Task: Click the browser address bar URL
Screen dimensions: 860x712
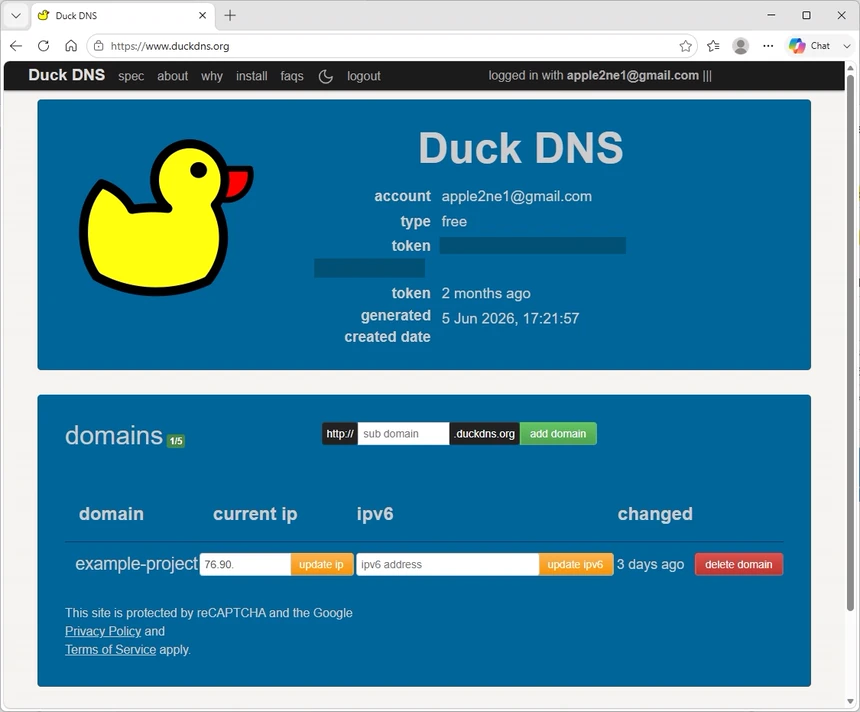Action: click(x=170, y=46)
